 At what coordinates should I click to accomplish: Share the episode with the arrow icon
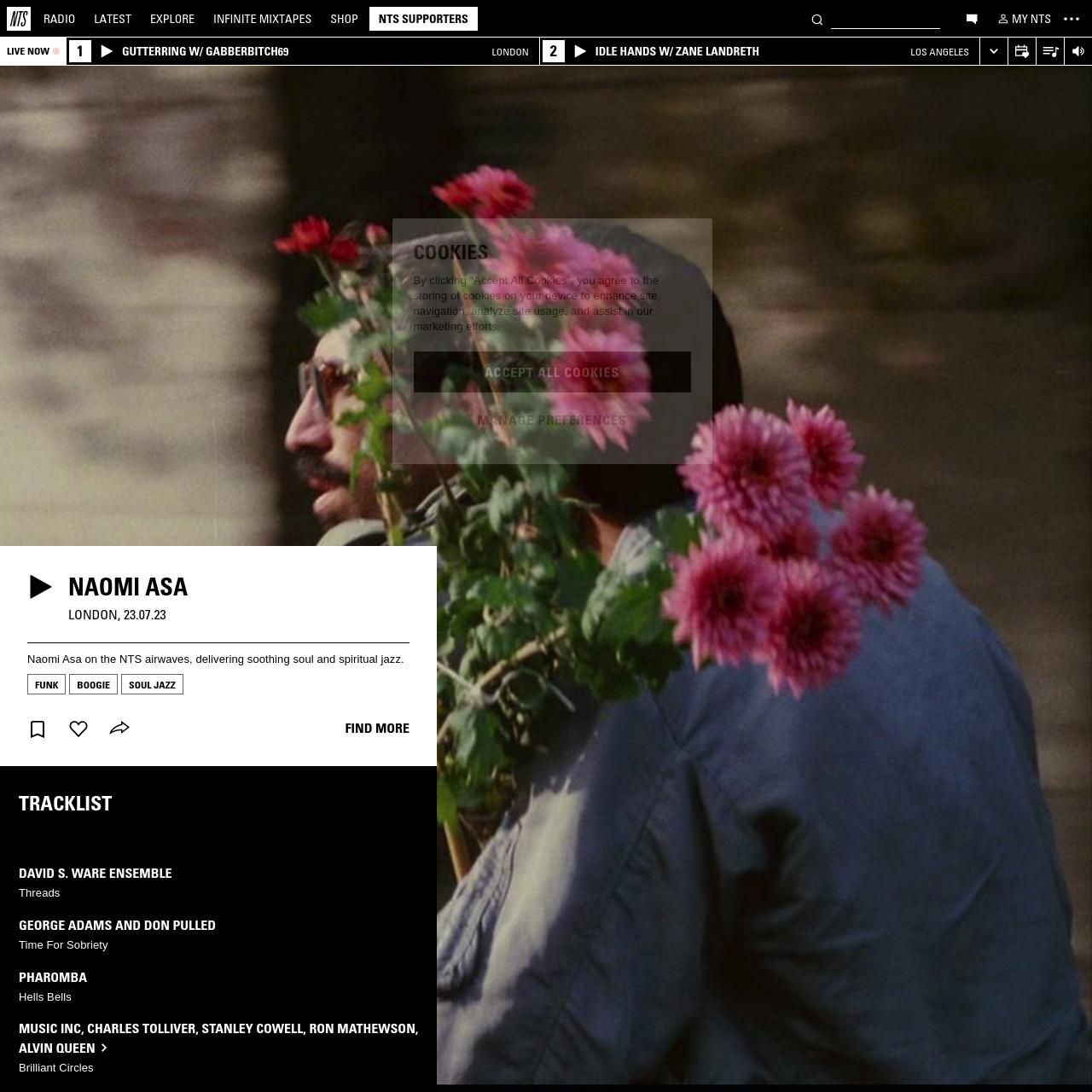[x=119, y=728]
